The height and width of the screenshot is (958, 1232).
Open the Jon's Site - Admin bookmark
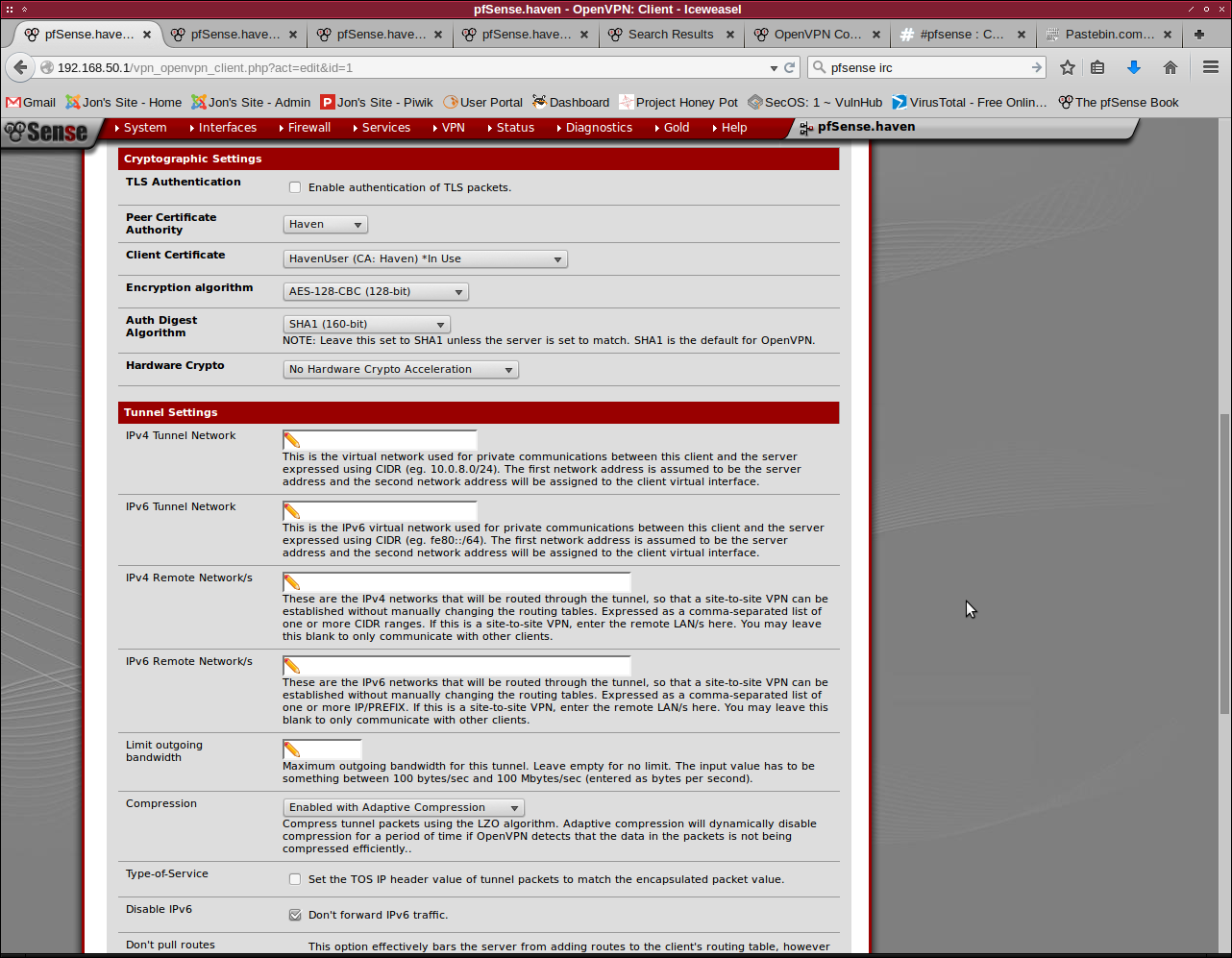(251, 102)
